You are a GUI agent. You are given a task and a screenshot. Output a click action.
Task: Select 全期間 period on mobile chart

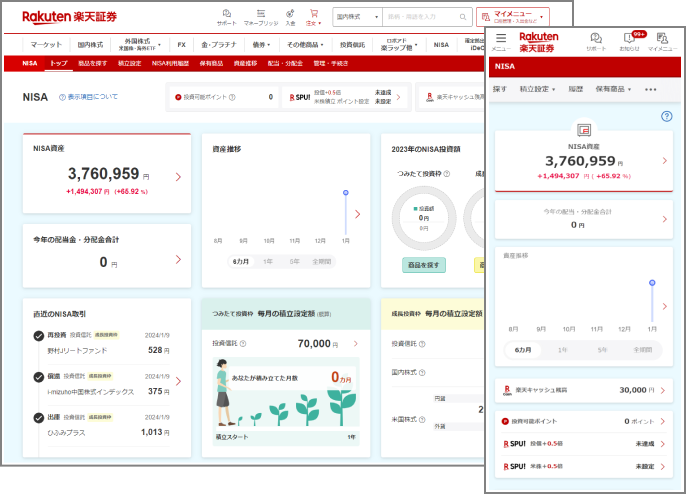(x=643, y=350)
